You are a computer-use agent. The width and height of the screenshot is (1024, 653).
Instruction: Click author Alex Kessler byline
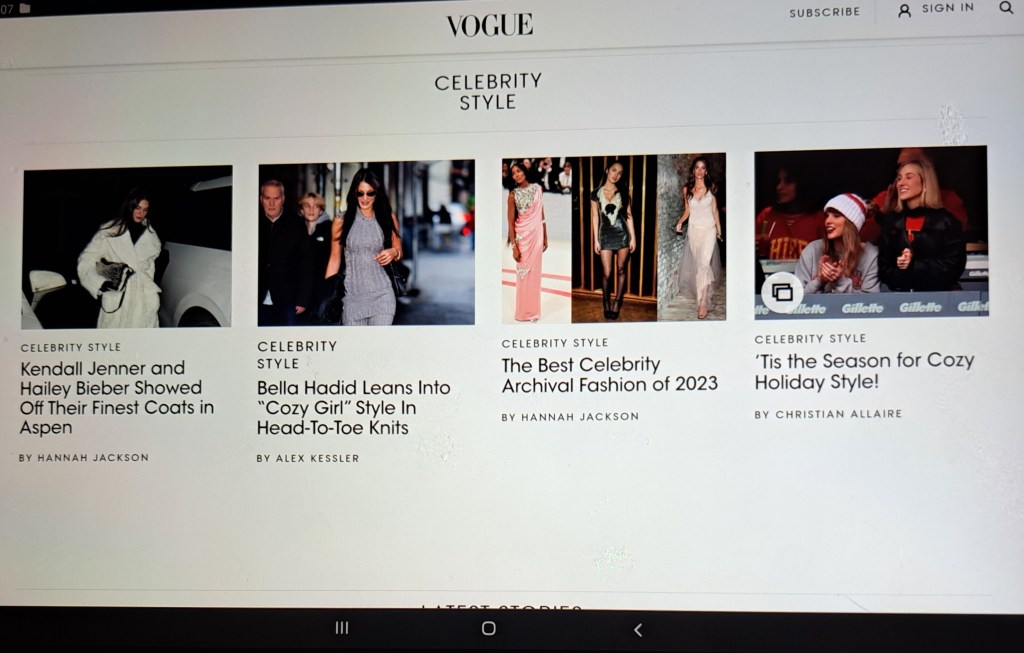pos(307,458)
